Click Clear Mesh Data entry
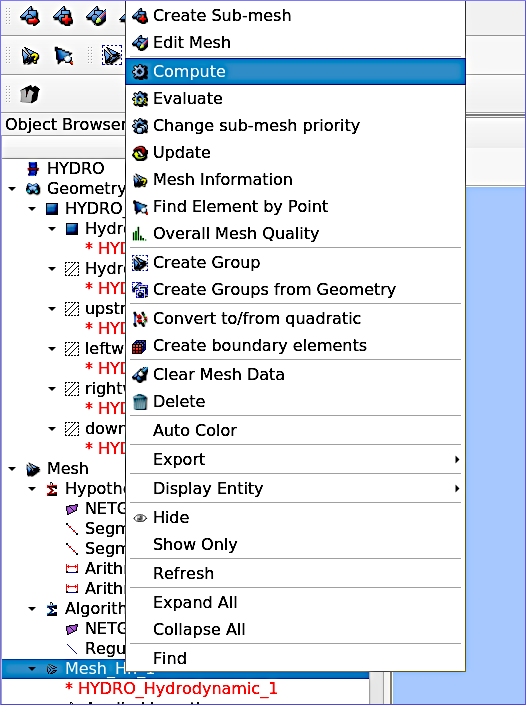 pyautogui.click(x=295, y=374)
